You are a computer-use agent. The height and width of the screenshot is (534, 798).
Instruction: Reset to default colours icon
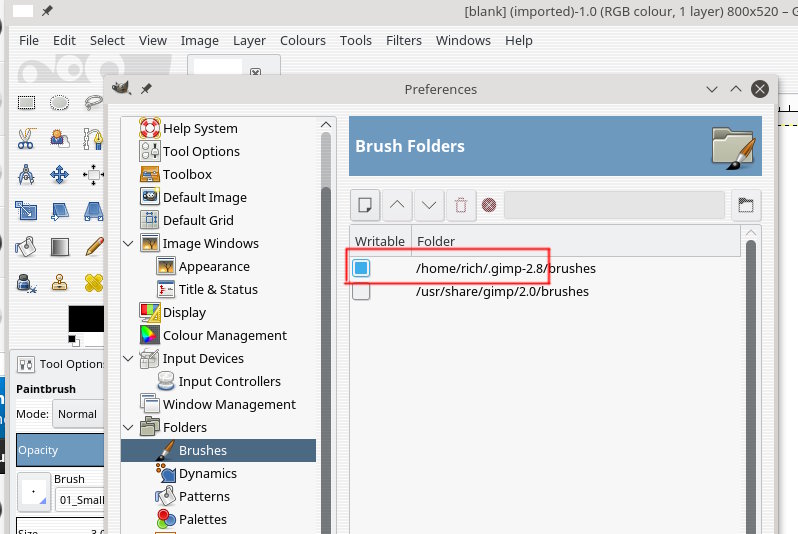pyautogui.click(x=74, y=340)
